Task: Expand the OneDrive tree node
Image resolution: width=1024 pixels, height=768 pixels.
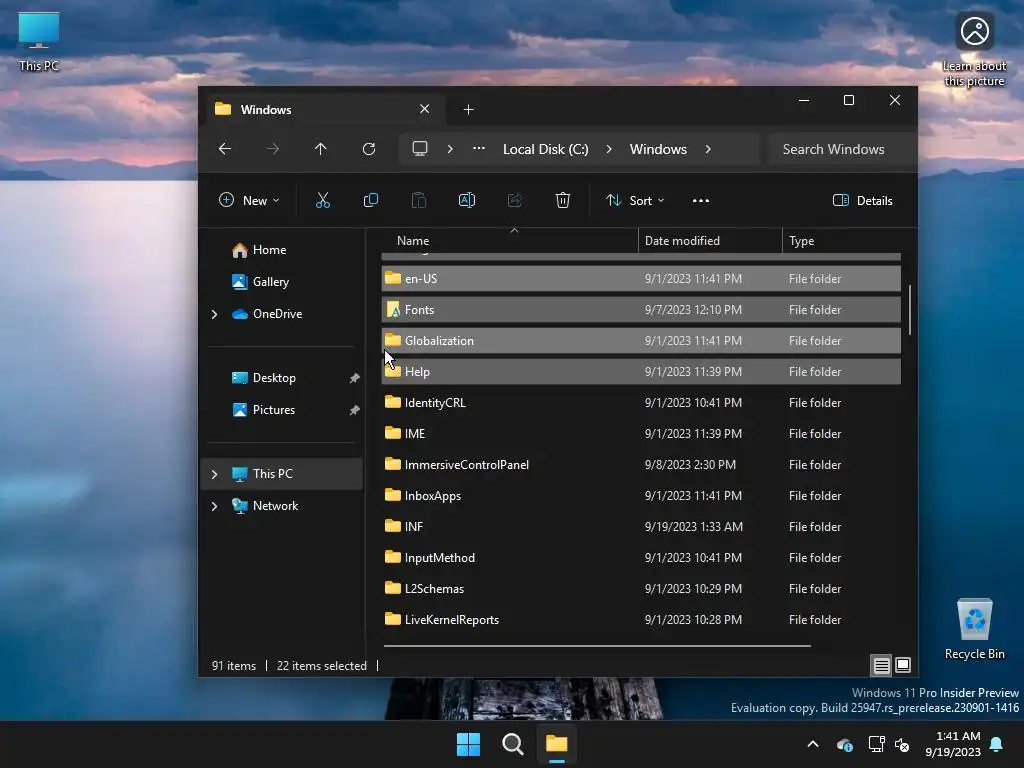Action: tap(214, 314)
